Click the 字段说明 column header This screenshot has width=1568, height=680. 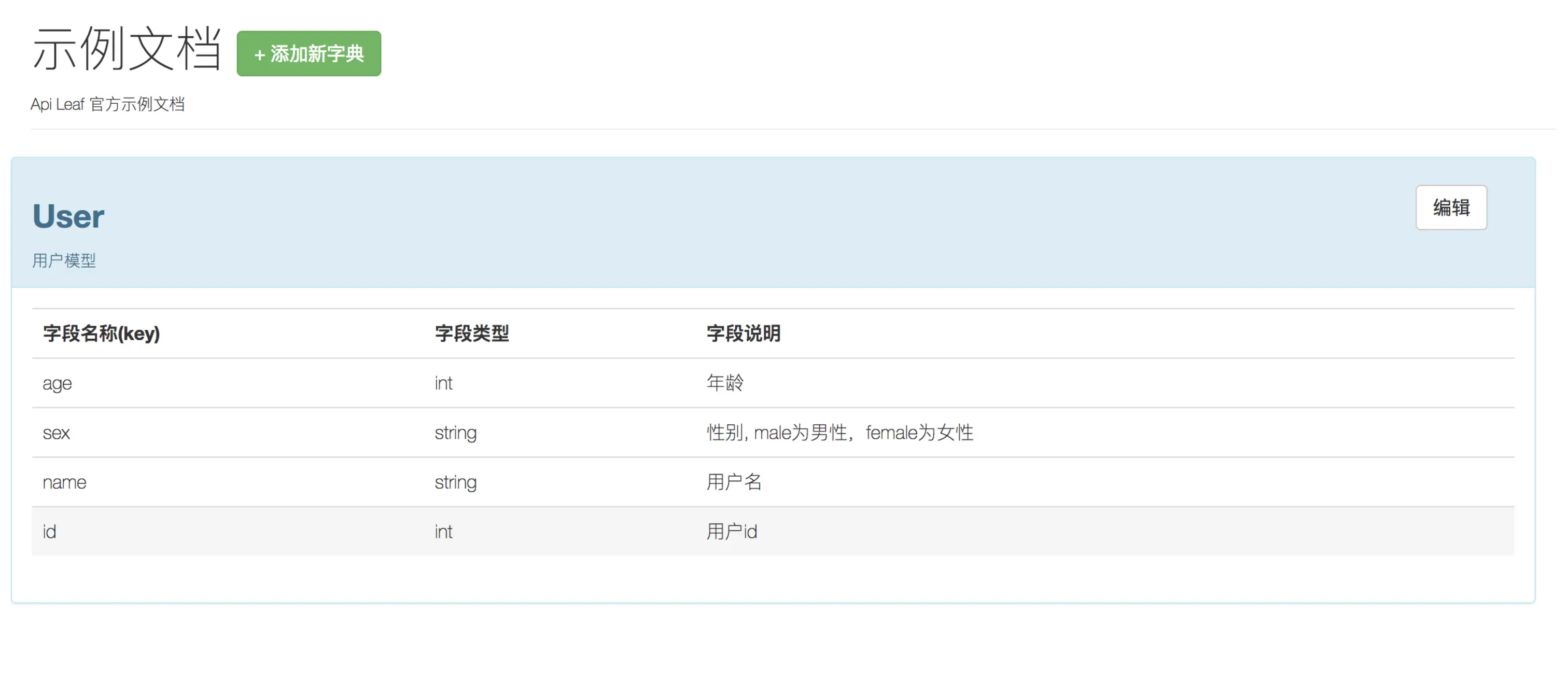point(743,334)
